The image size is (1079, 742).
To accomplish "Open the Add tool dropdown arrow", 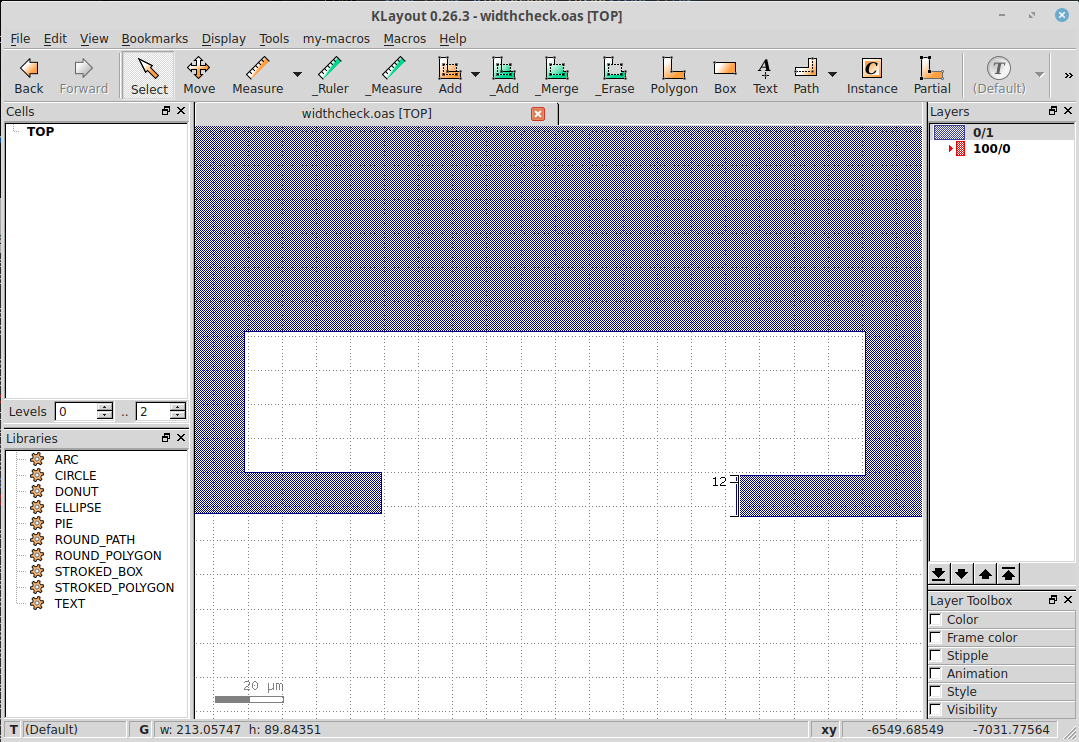I will click(x=475, y=75).
